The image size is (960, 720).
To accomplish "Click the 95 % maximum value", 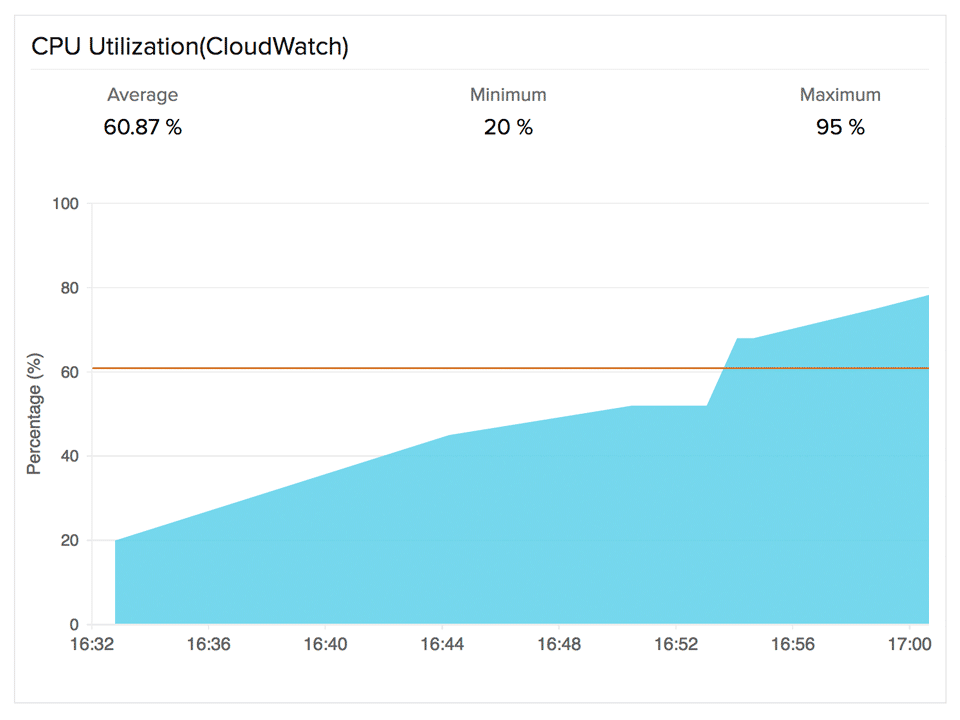I will click(840, 128).
